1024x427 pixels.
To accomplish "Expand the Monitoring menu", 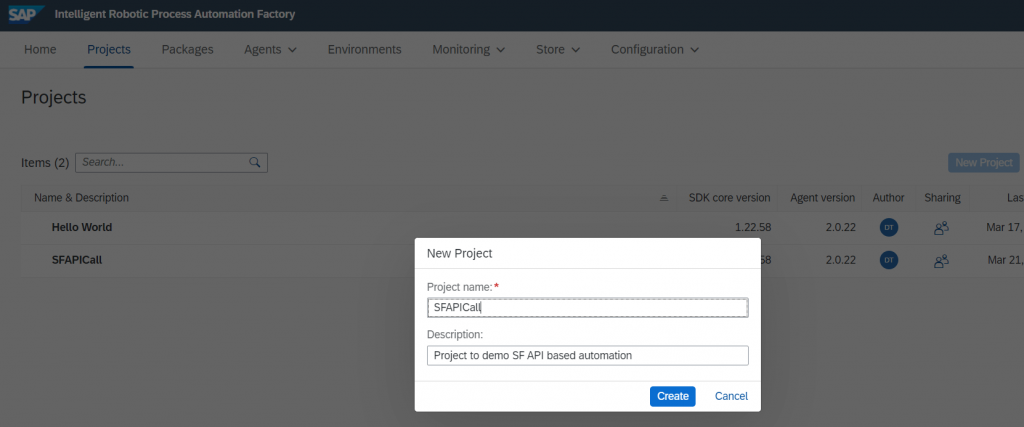I will click(x=468, y=50).
